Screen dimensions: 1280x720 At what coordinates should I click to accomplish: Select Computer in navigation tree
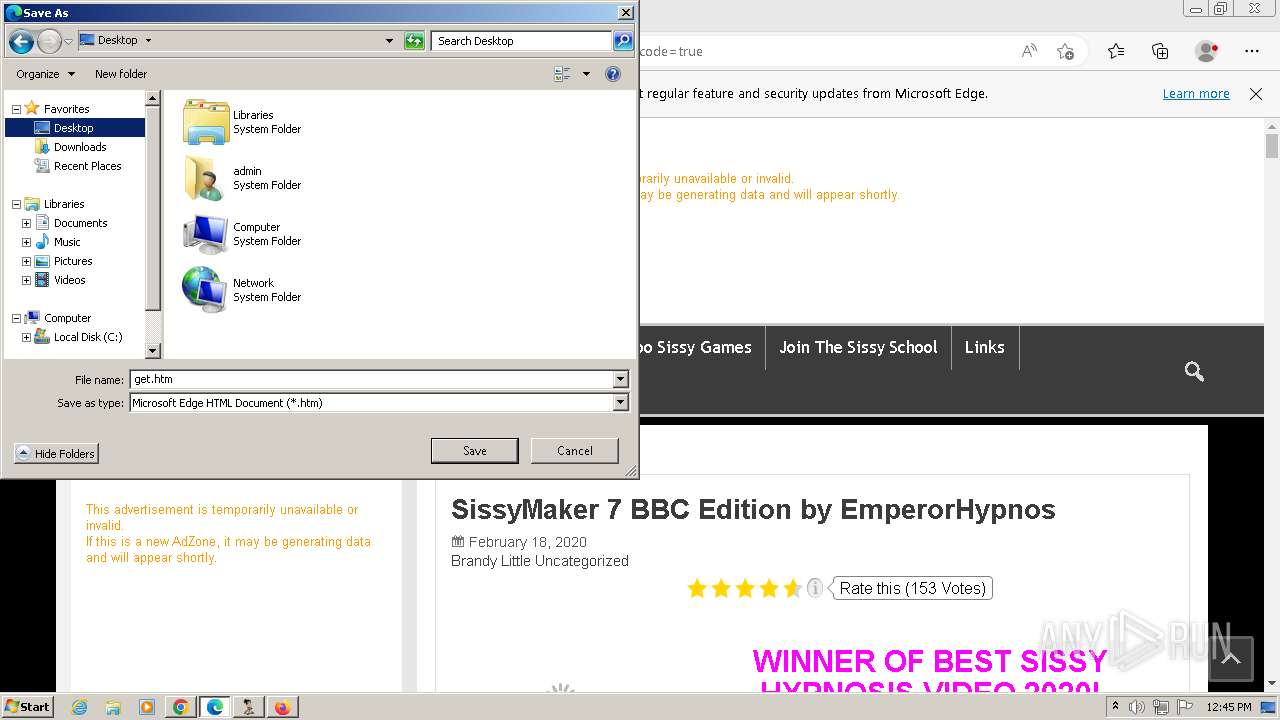click(x=68, y=318)
